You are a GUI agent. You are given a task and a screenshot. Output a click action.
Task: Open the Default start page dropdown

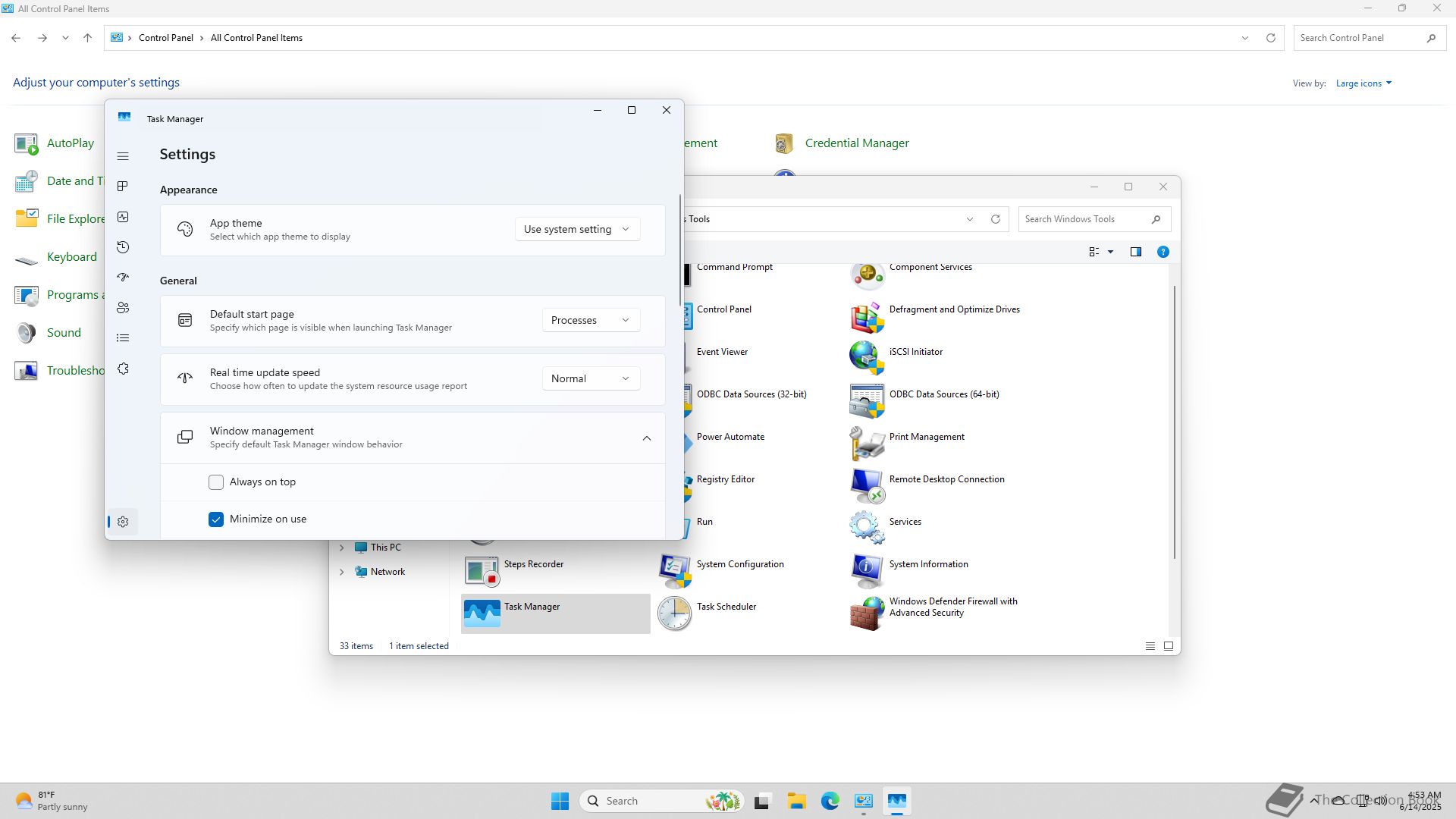click(x=590, y=320)
